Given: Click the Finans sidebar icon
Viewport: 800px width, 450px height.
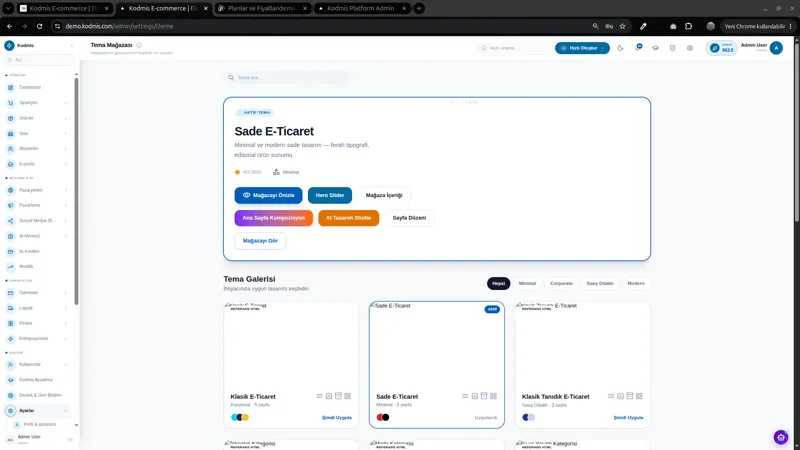Looking at the screenshot, I should 11,323.
